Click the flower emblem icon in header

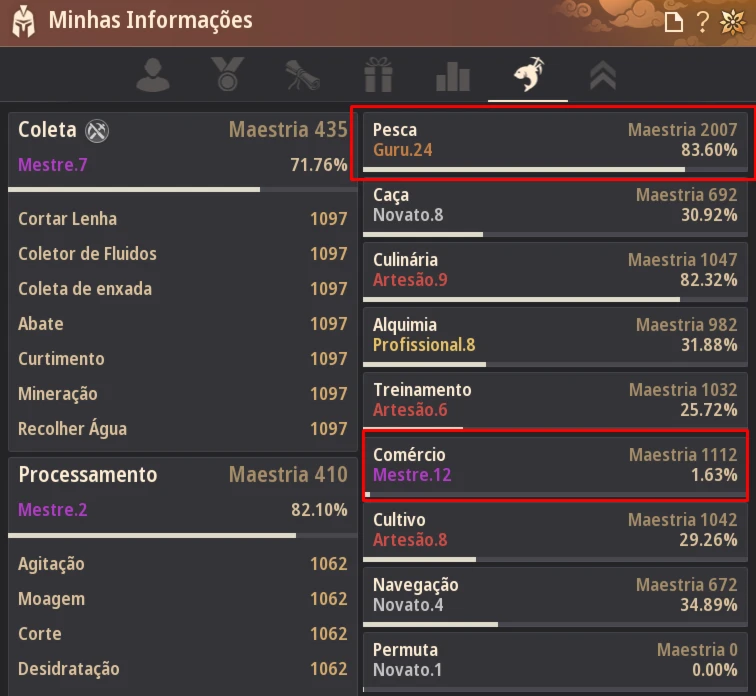pyautogui.click(x=733, y=22)
